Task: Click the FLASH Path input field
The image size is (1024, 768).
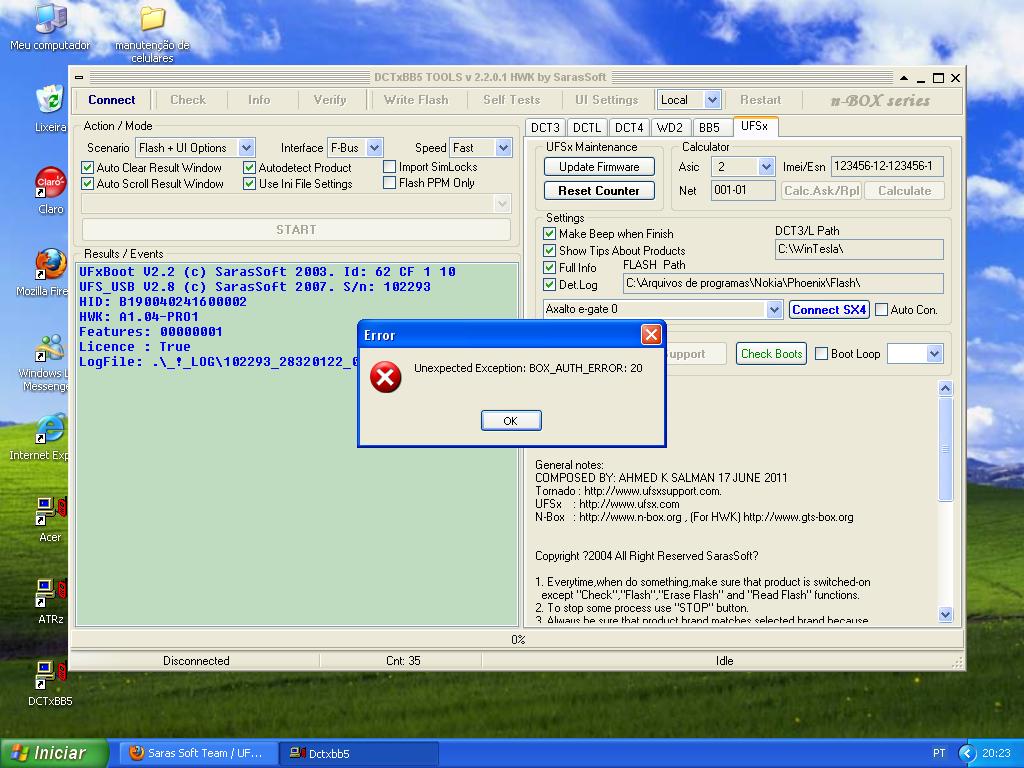Action: (782, 283)
